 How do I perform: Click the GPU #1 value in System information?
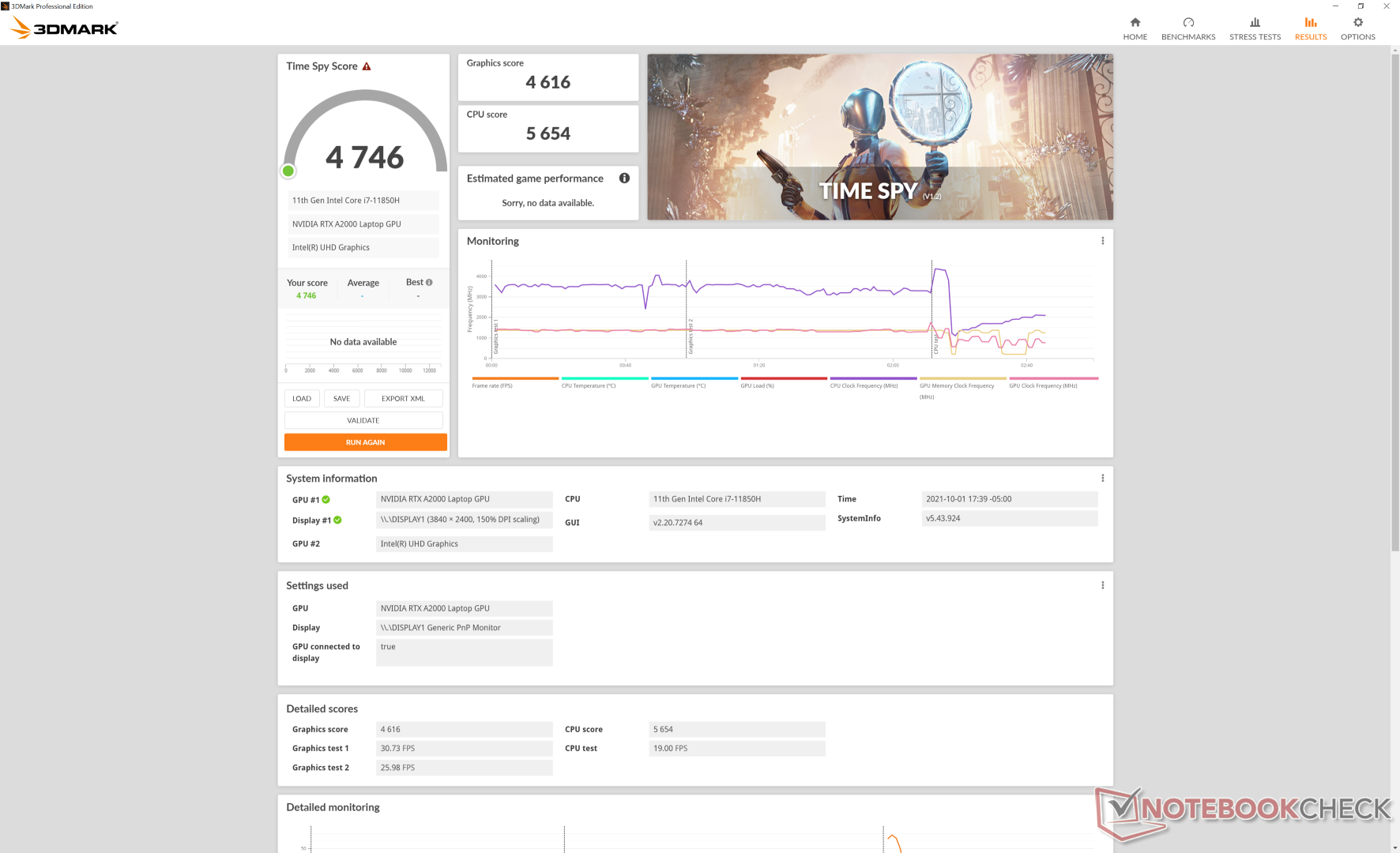click(465, 499)
